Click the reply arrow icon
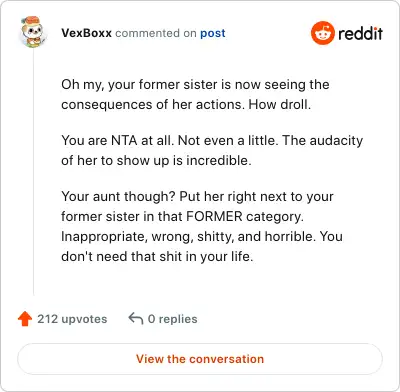 (136, 318)
